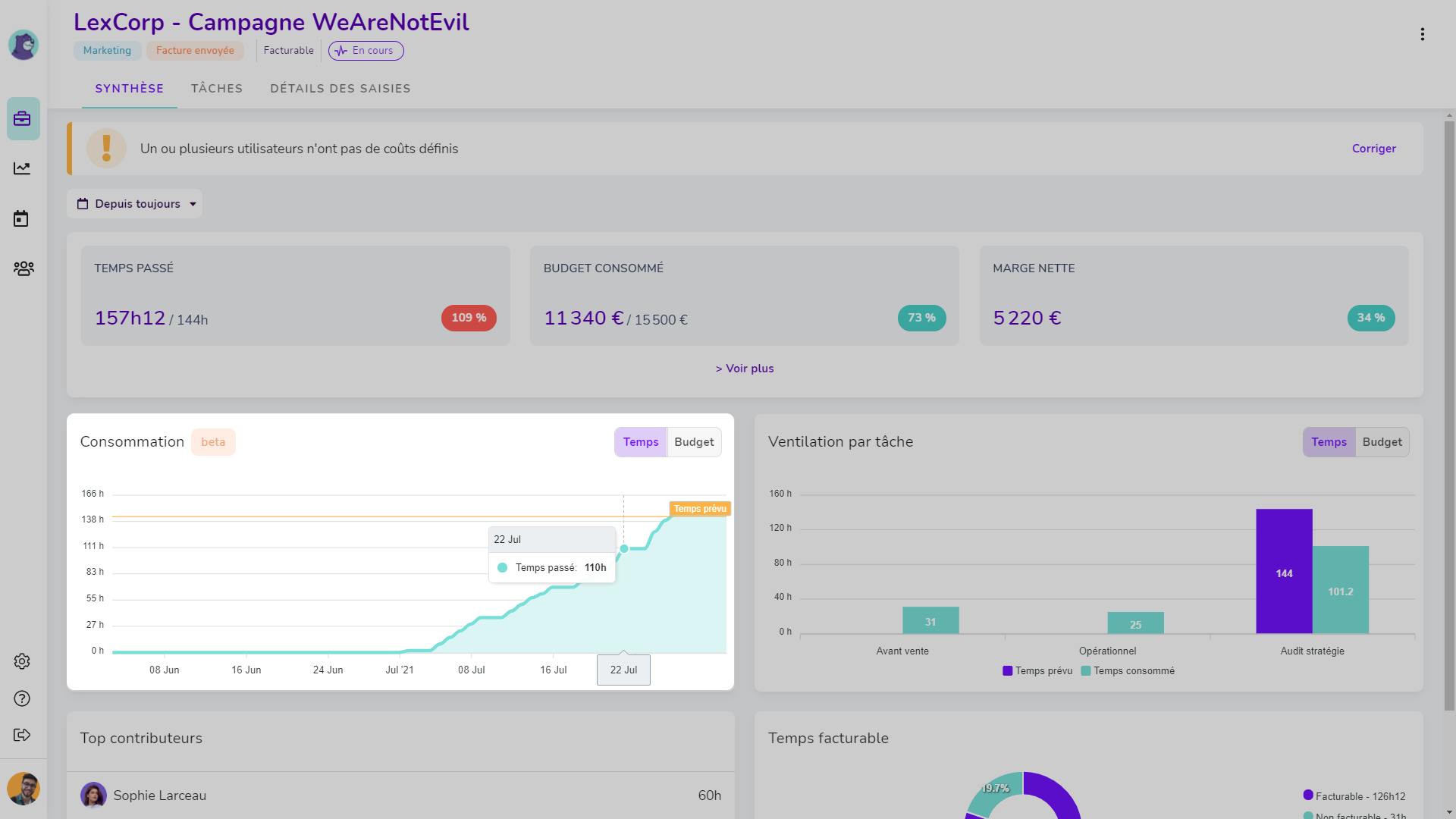Image resolution: width=1456 pixels, height=819 pixels.
Task: Open the three-dot project options menu
Action: (x=1423, y=34)
